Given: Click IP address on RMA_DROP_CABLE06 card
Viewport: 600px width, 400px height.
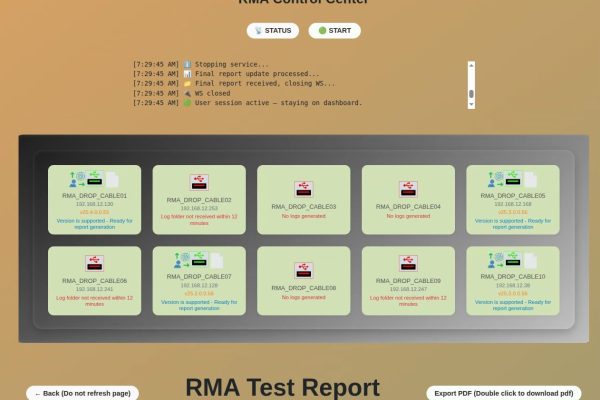Looking at the screenshot, I should pyautogui.click(x=95, y=289).
